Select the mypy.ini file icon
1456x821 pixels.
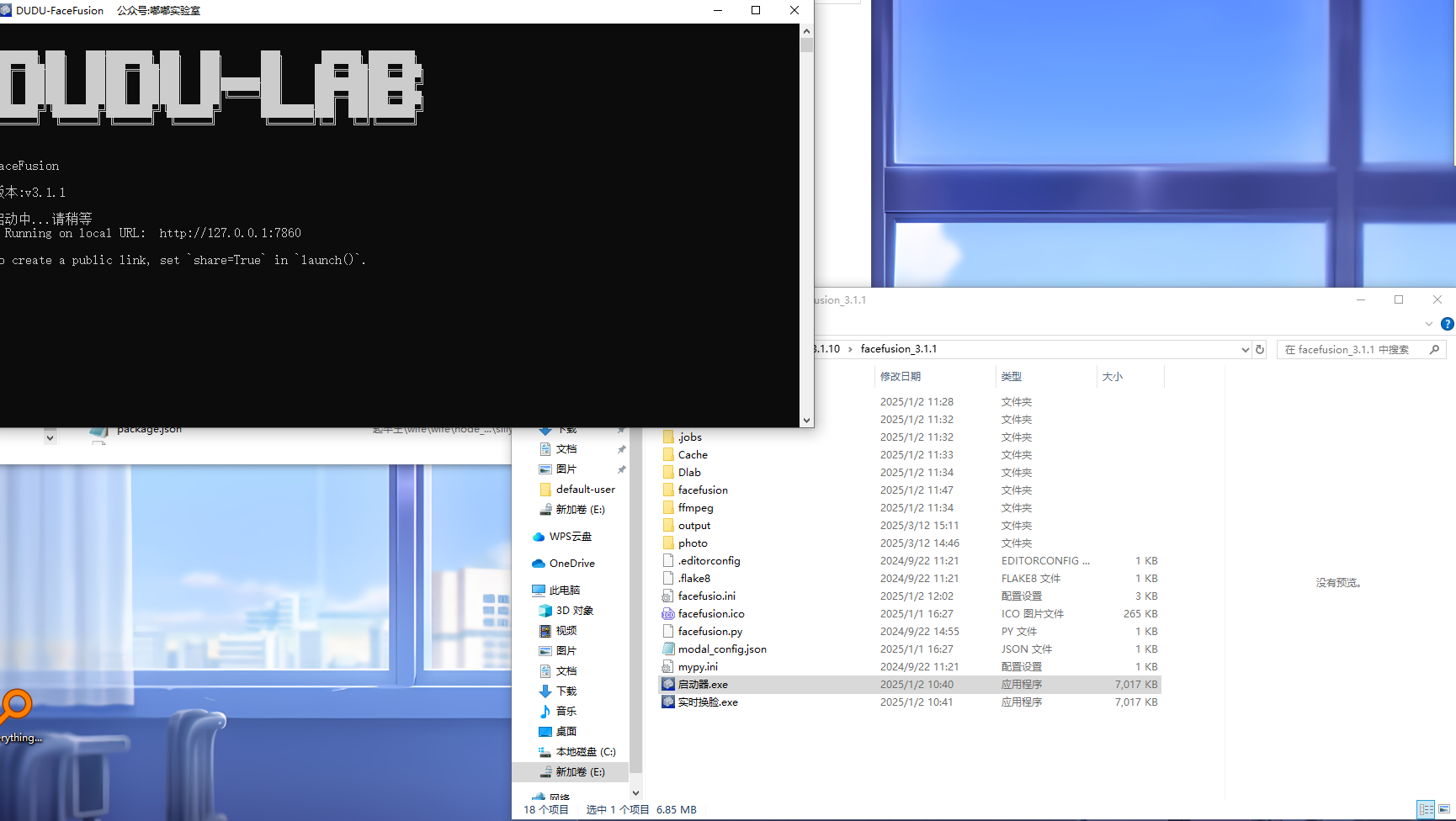click(668, 666)
